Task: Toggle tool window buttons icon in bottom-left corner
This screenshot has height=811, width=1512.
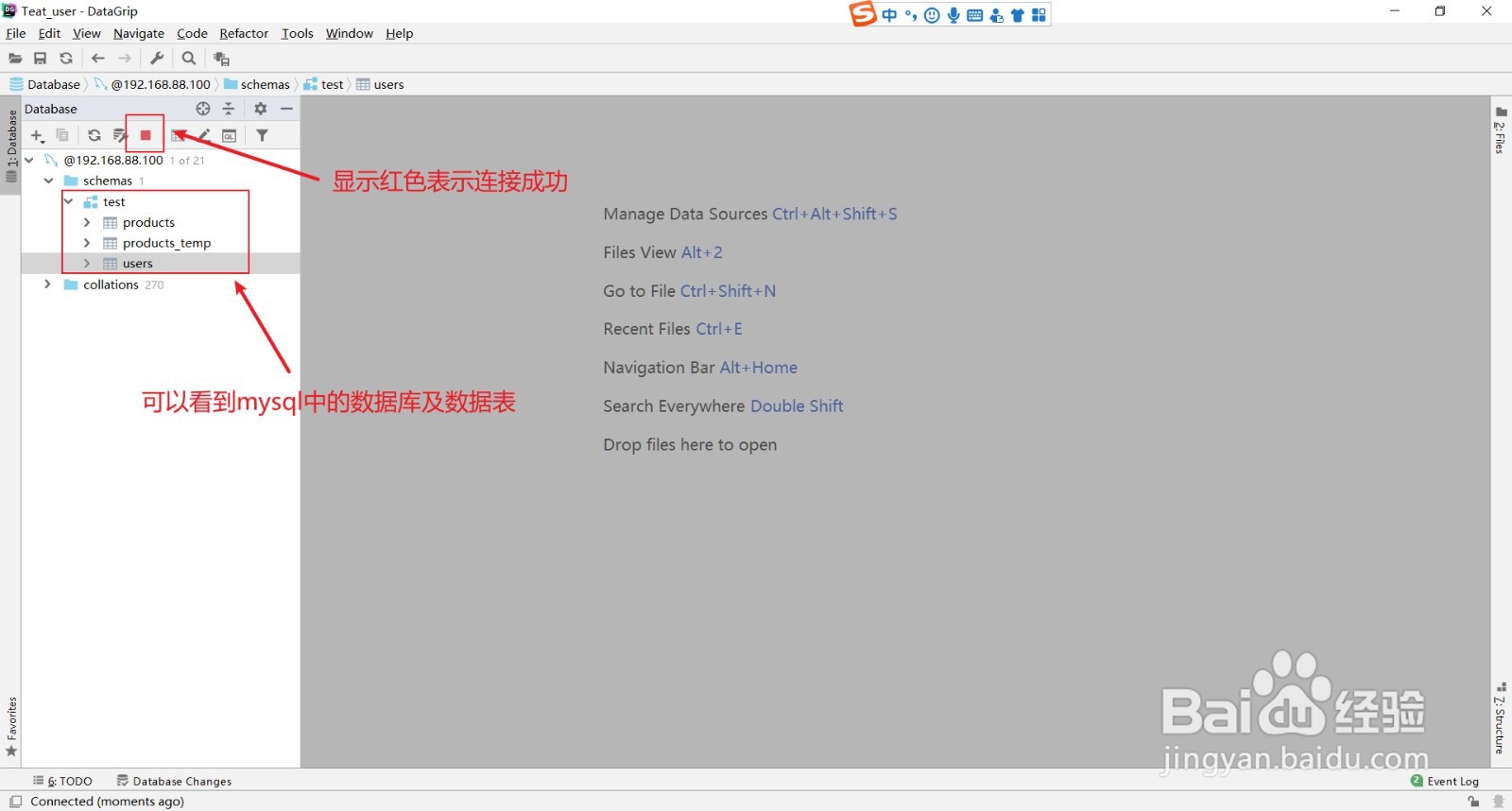Action: 15,802
